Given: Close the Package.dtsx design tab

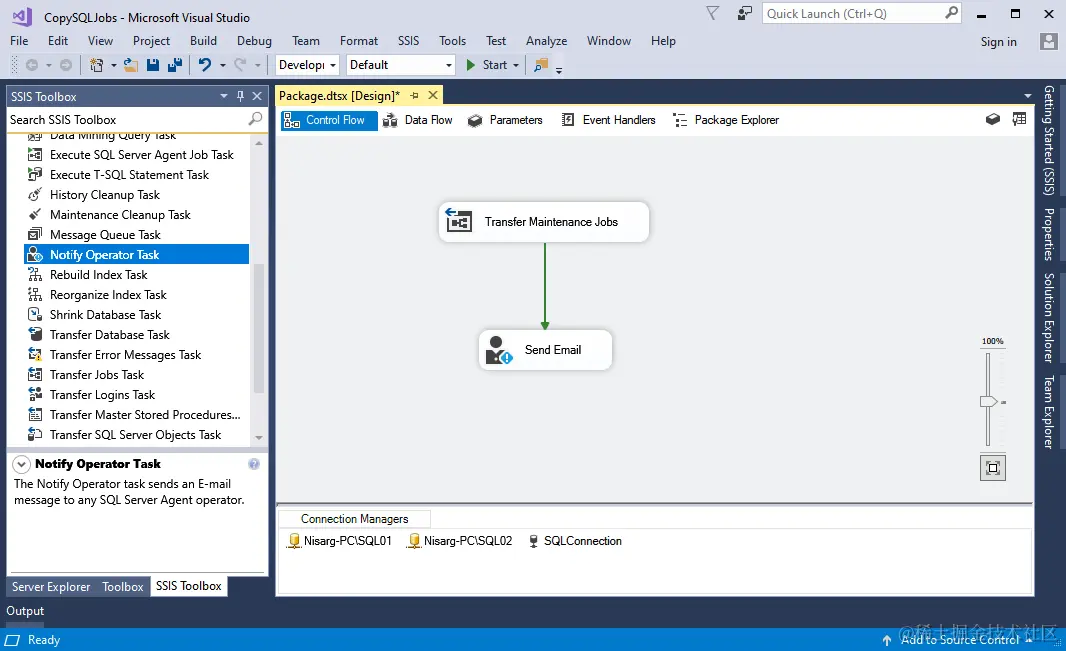Looking at the screenshot, I should (432, 95).
